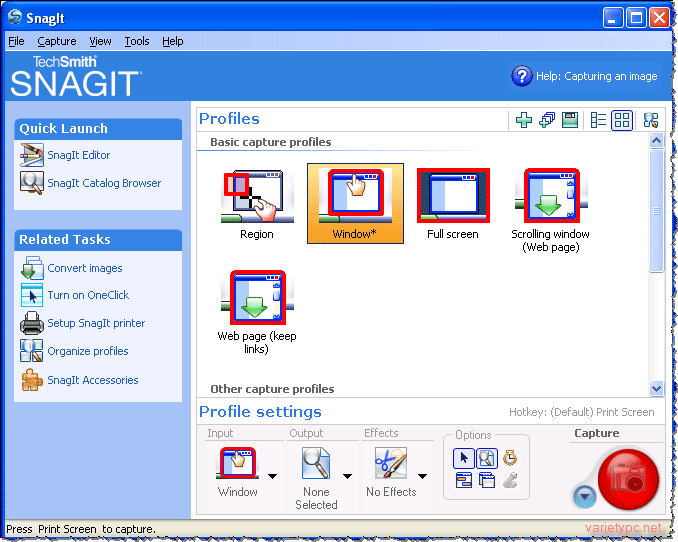The width and height of the screenshot is (678, 542).
Task: Click the puzzle piece Accessories icon
Action: (x=32, y=379)
